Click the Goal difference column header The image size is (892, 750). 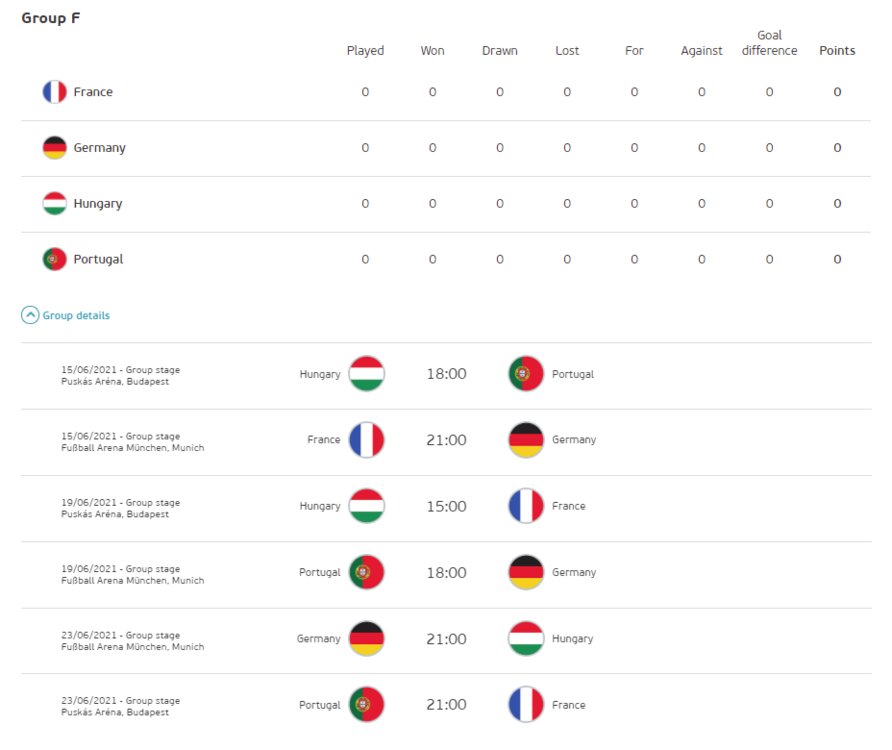point(769,43)
